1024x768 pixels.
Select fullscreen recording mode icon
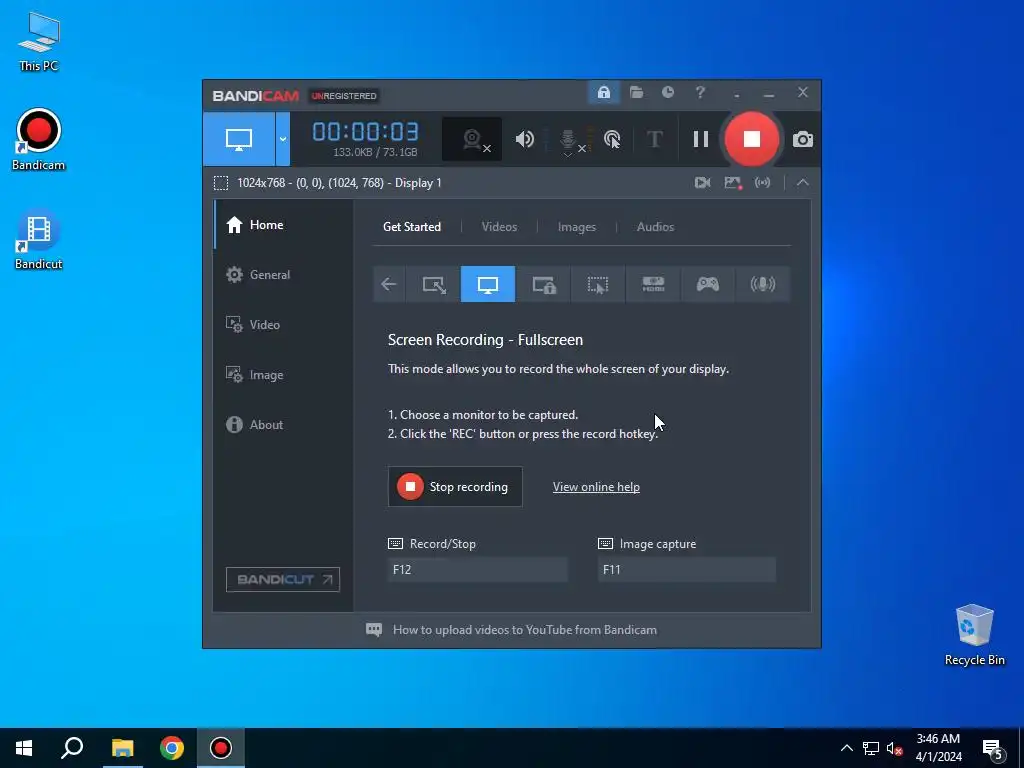click(x=488, y=284)
